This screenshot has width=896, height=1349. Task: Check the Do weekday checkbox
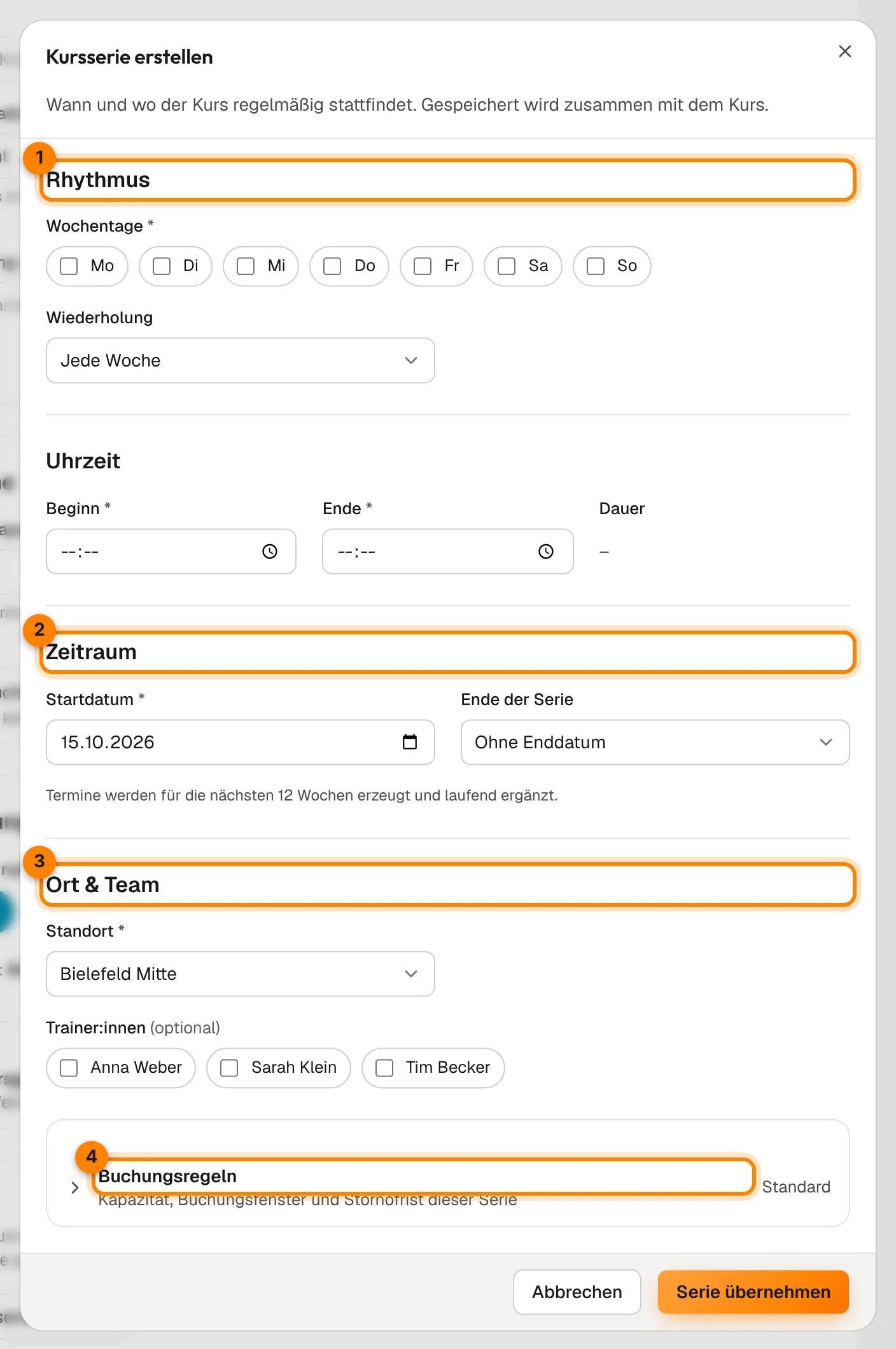tap(332, 266)
